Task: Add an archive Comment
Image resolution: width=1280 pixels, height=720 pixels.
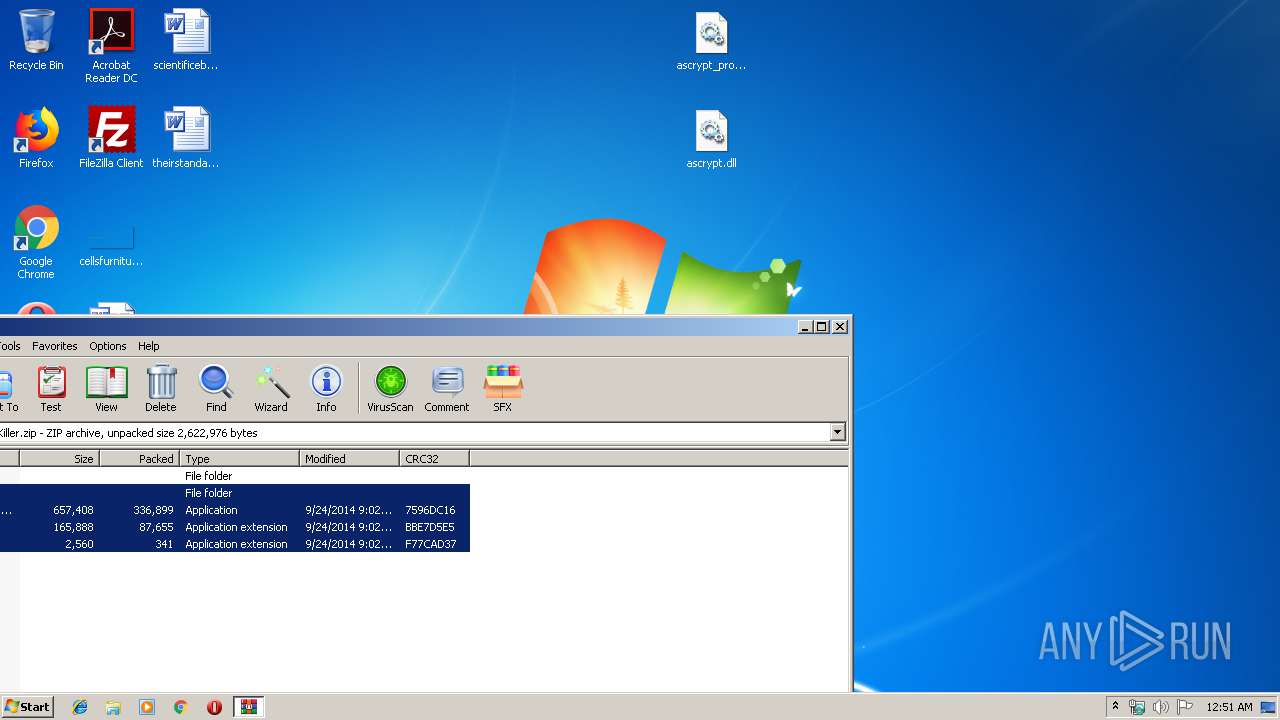Action: click(x=447, y=389)
